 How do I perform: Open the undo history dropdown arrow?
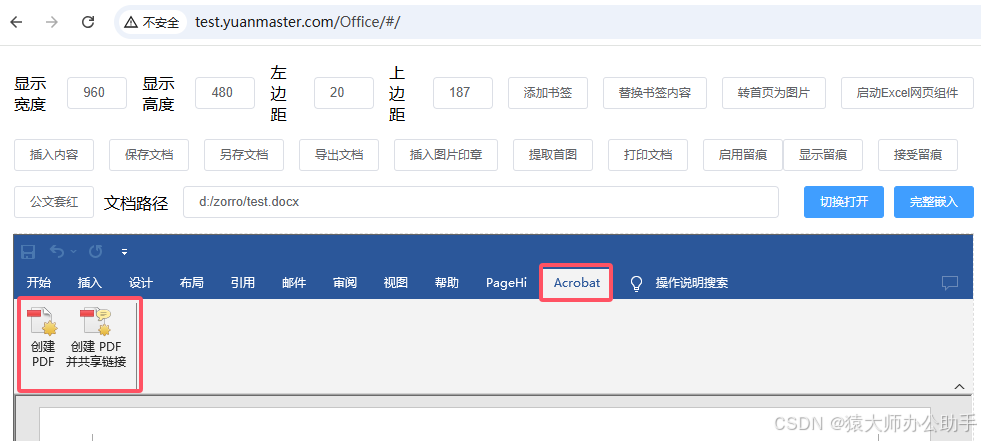[73, 252]
